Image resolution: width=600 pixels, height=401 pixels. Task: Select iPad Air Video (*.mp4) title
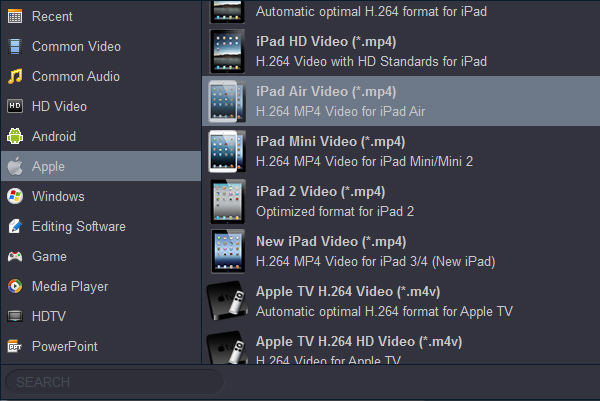click(326, 91)
